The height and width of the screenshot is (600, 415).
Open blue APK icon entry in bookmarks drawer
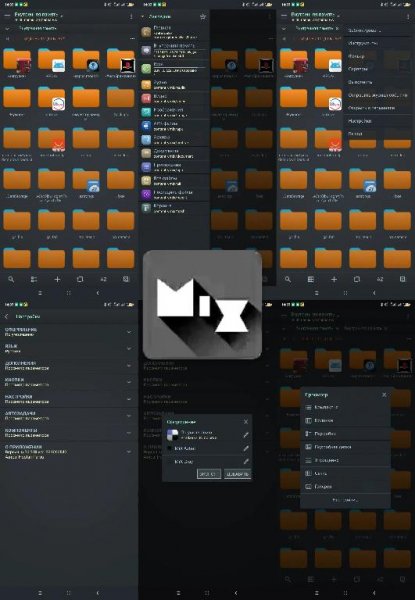click(174, 126)
